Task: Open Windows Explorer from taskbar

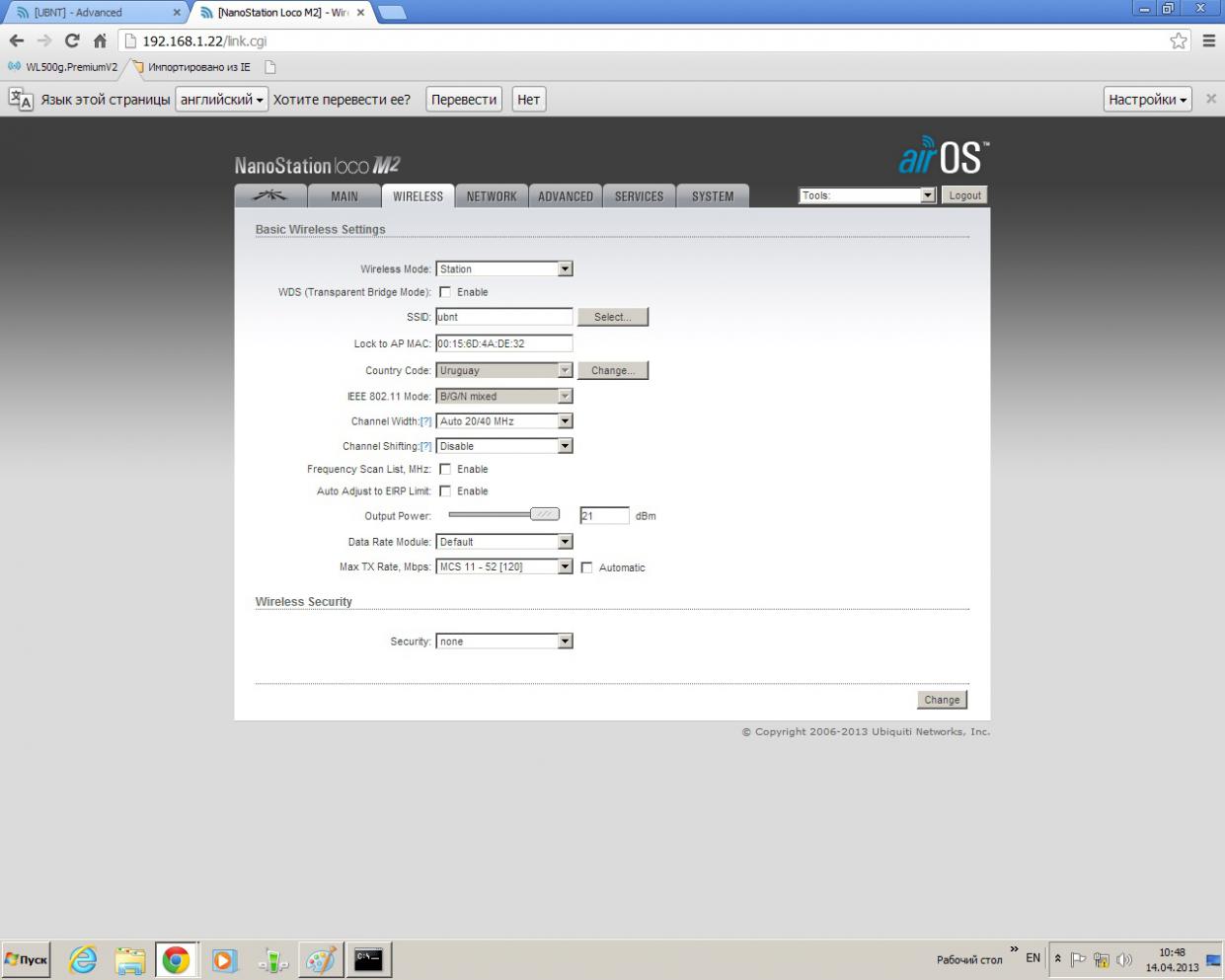Action: click(130, 959)
